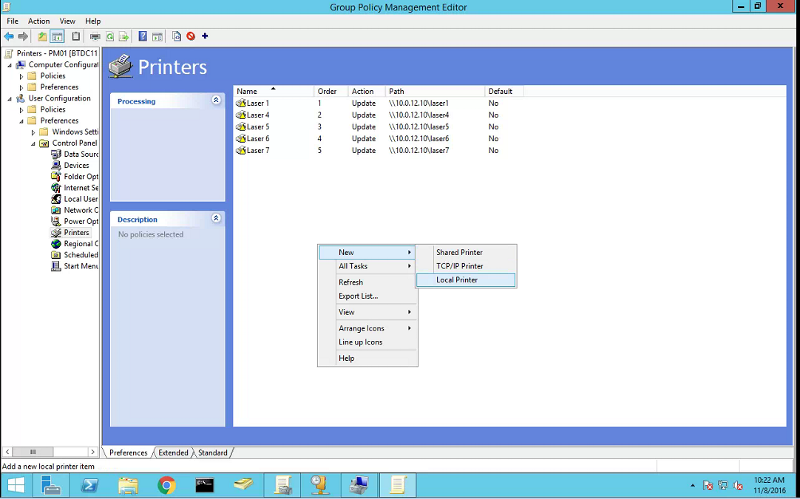Image resolution: width=800 pixels, height=499 pixels.
Task: Select Printers in the console tree
Action: pyautogui.click(x=77, y=233)
